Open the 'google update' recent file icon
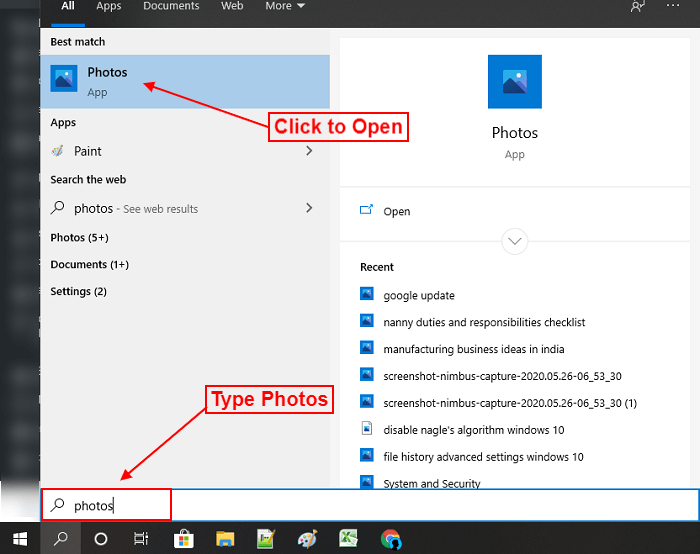700x554 pixels. [x=367, y=294]
